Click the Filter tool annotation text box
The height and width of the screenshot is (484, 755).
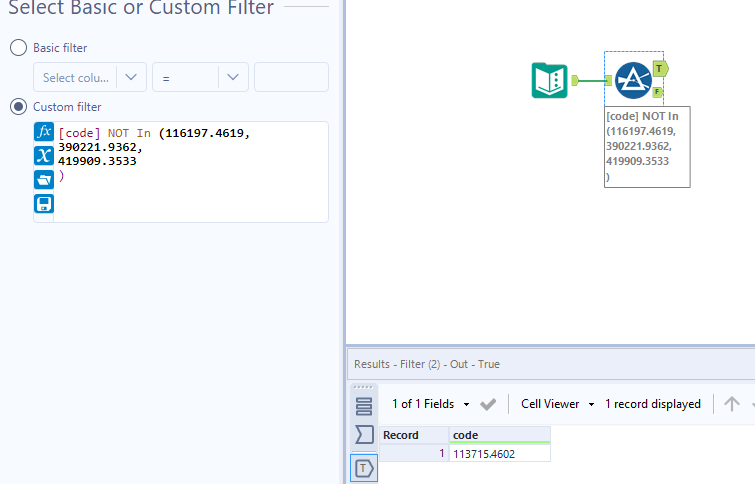[647, 147]
